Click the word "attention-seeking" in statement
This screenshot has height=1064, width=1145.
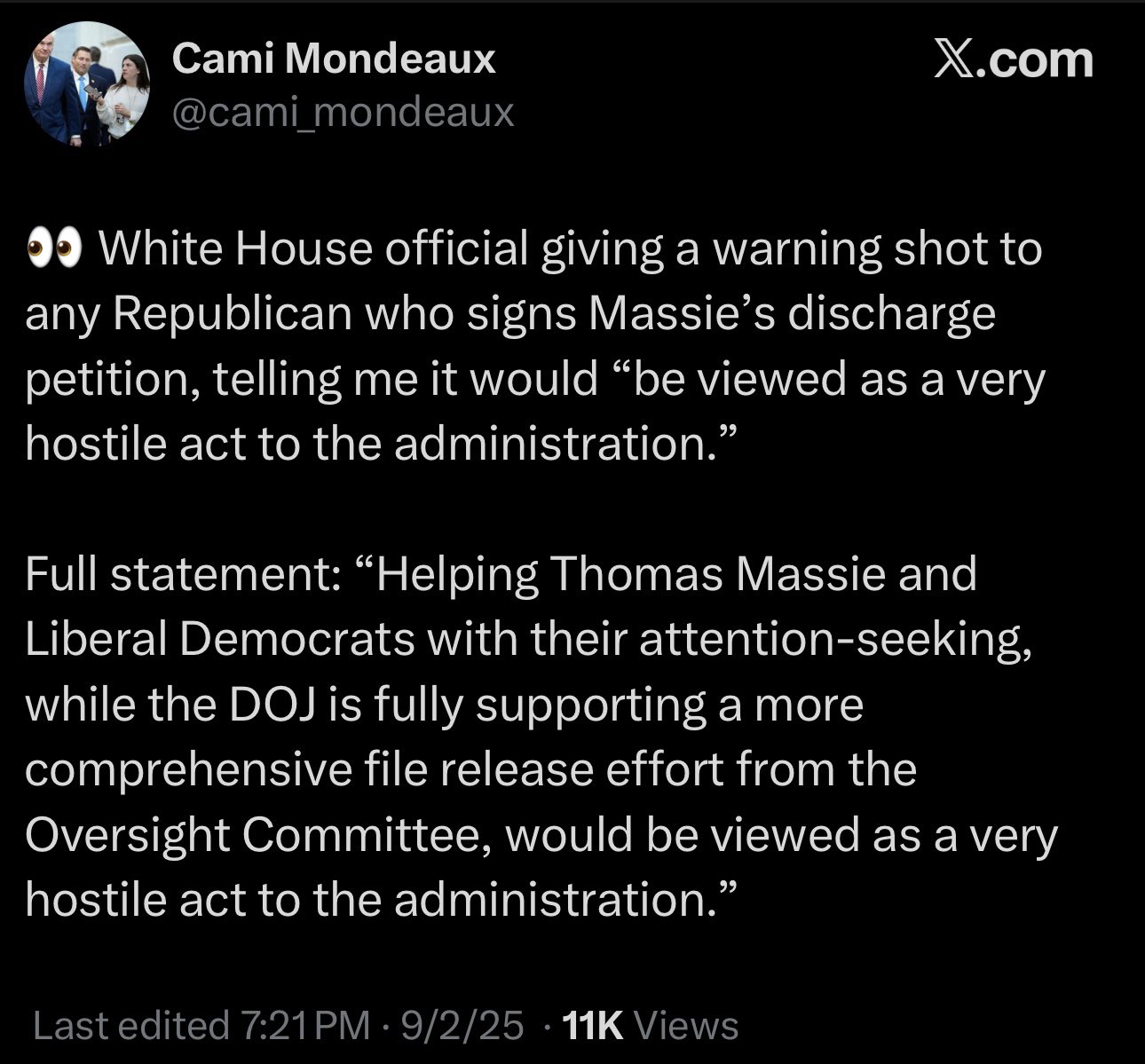point(834,639)
